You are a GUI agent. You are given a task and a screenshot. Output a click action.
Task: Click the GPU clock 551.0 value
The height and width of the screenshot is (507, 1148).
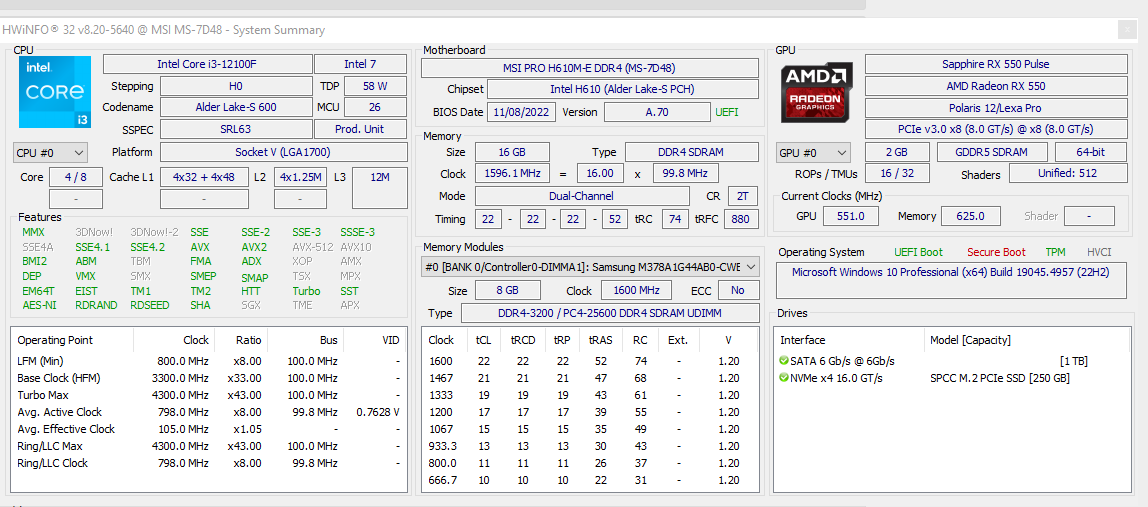(851, 216)
